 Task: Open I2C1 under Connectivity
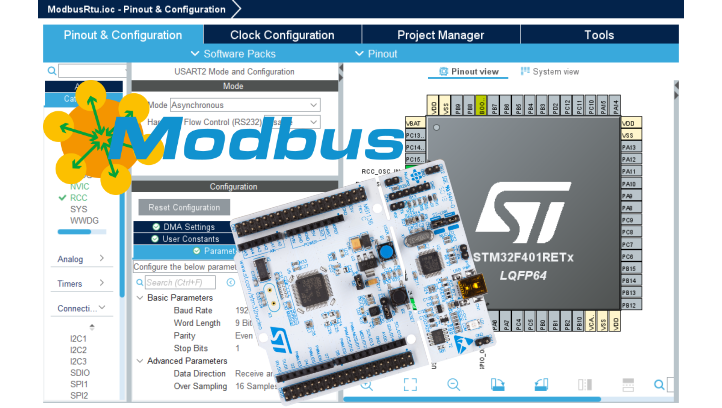pos(78,338)
